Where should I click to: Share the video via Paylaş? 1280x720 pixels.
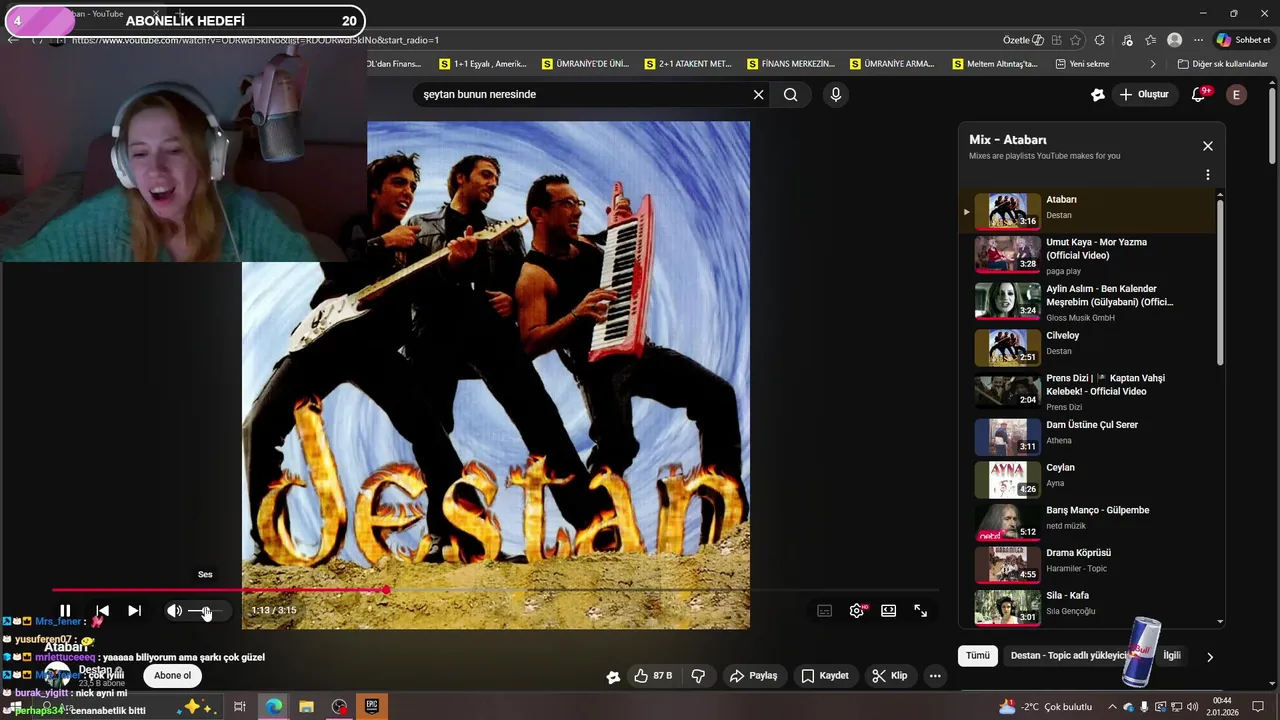754,676
